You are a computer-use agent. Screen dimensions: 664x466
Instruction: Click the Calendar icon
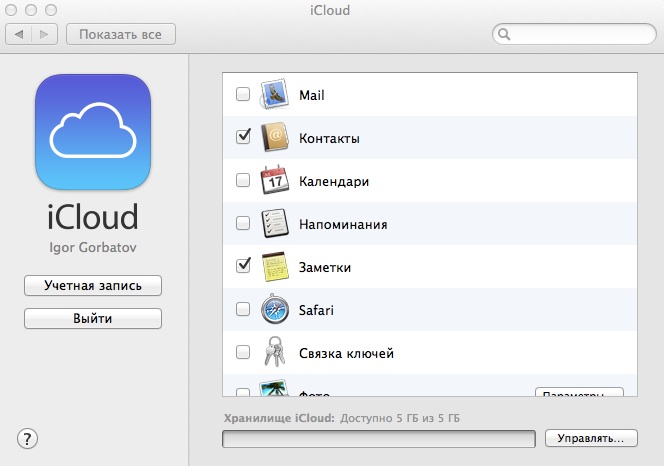click(x=274, y=181)
